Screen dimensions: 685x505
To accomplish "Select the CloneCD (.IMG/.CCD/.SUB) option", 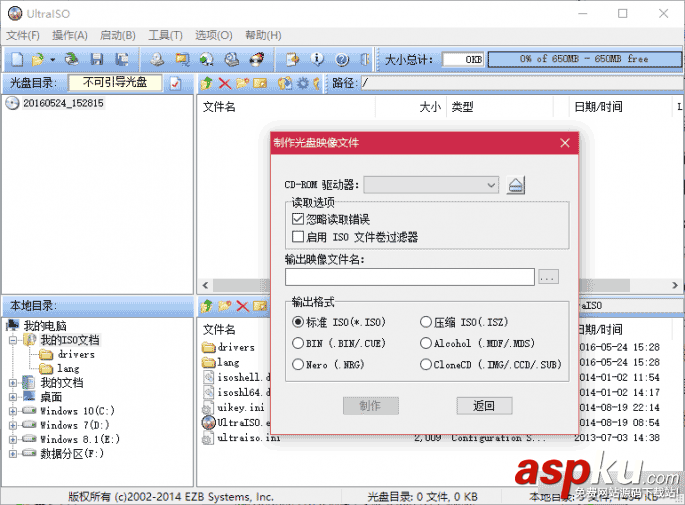I will coord(426,364).
